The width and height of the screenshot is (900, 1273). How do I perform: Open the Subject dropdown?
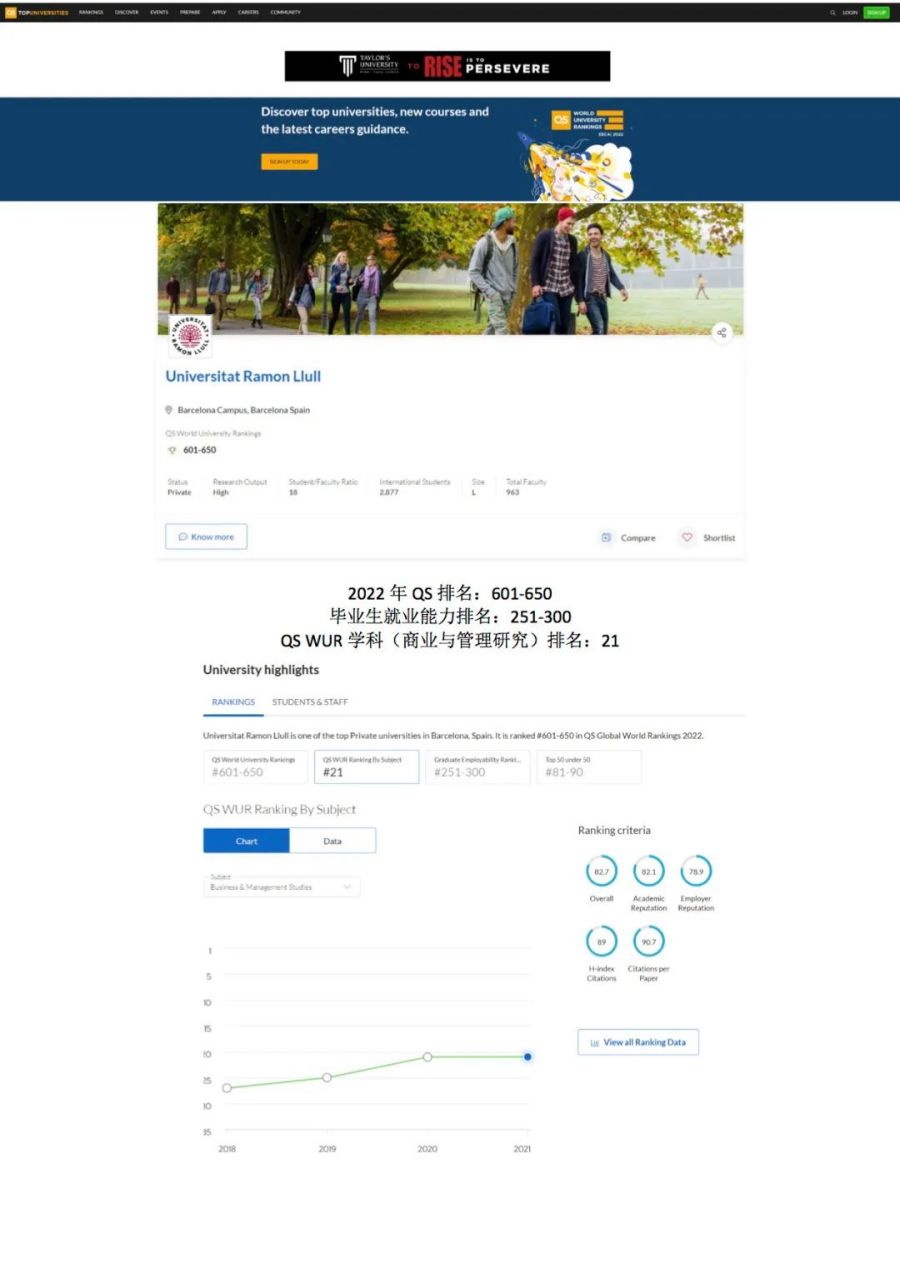pos(282,886)
